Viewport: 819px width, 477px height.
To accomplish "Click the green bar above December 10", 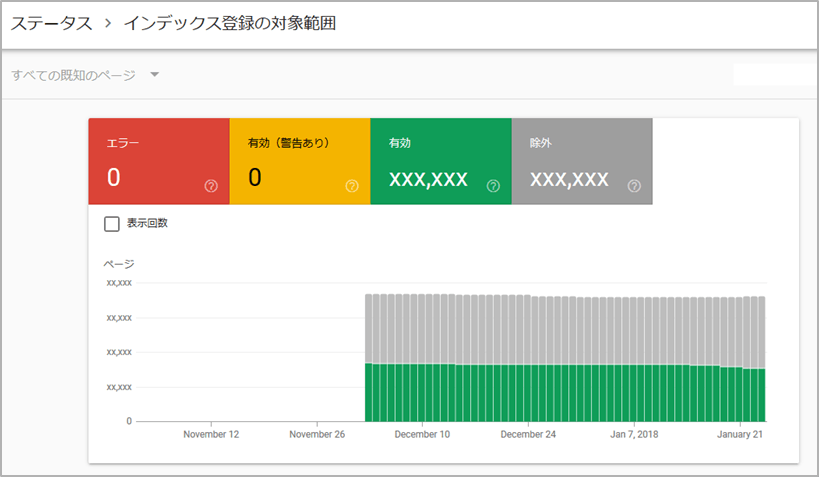I will pyautogui.click(x=423, y=392).
